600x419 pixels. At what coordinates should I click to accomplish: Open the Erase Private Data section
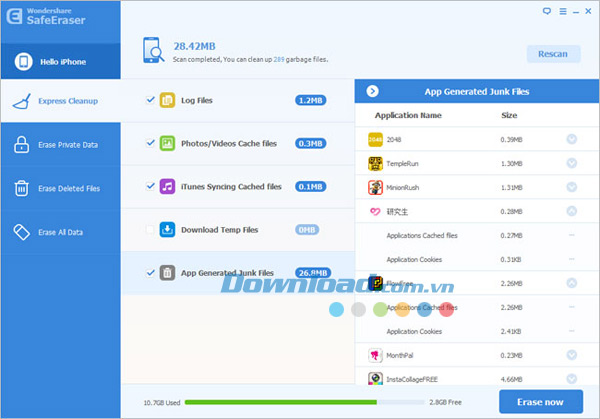(x=59, y=145)
